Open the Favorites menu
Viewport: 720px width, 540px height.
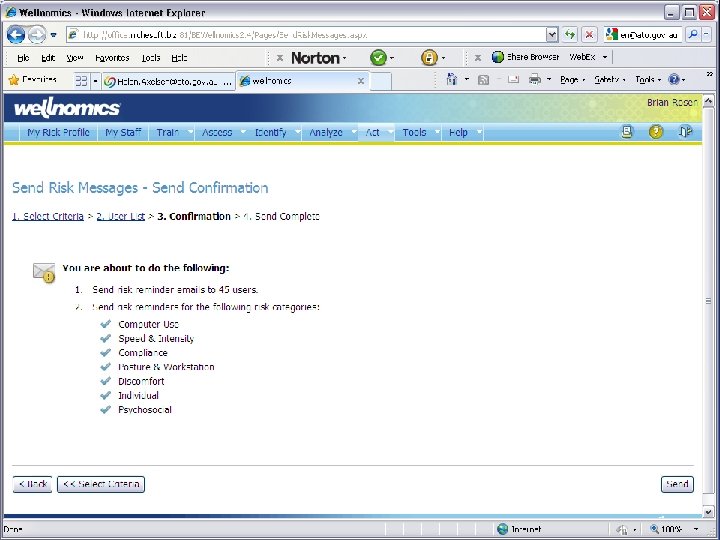[x=112, y=58]
